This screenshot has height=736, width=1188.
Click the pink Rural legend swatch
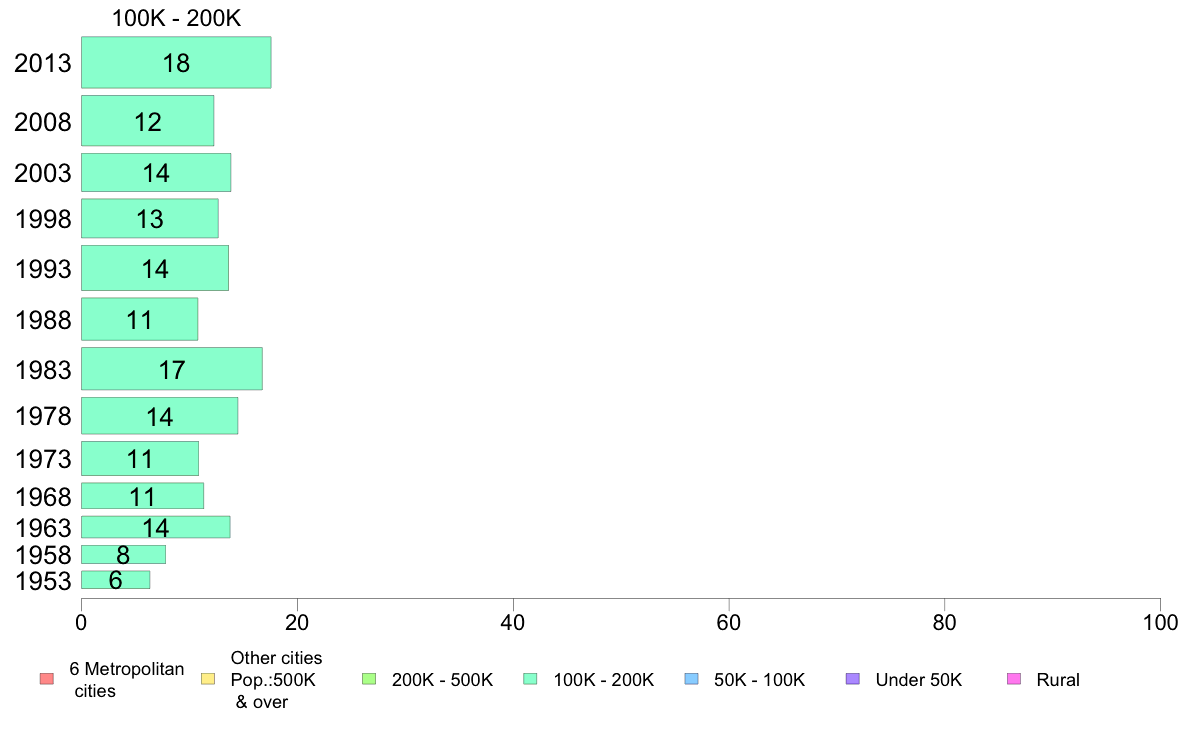coord(1014,679)
